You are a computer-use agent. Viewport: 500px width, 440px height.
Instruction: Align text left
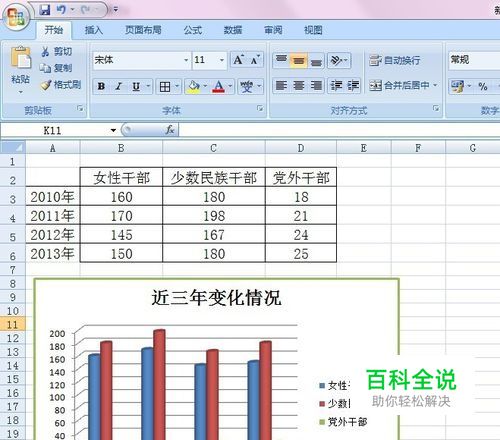281,86
